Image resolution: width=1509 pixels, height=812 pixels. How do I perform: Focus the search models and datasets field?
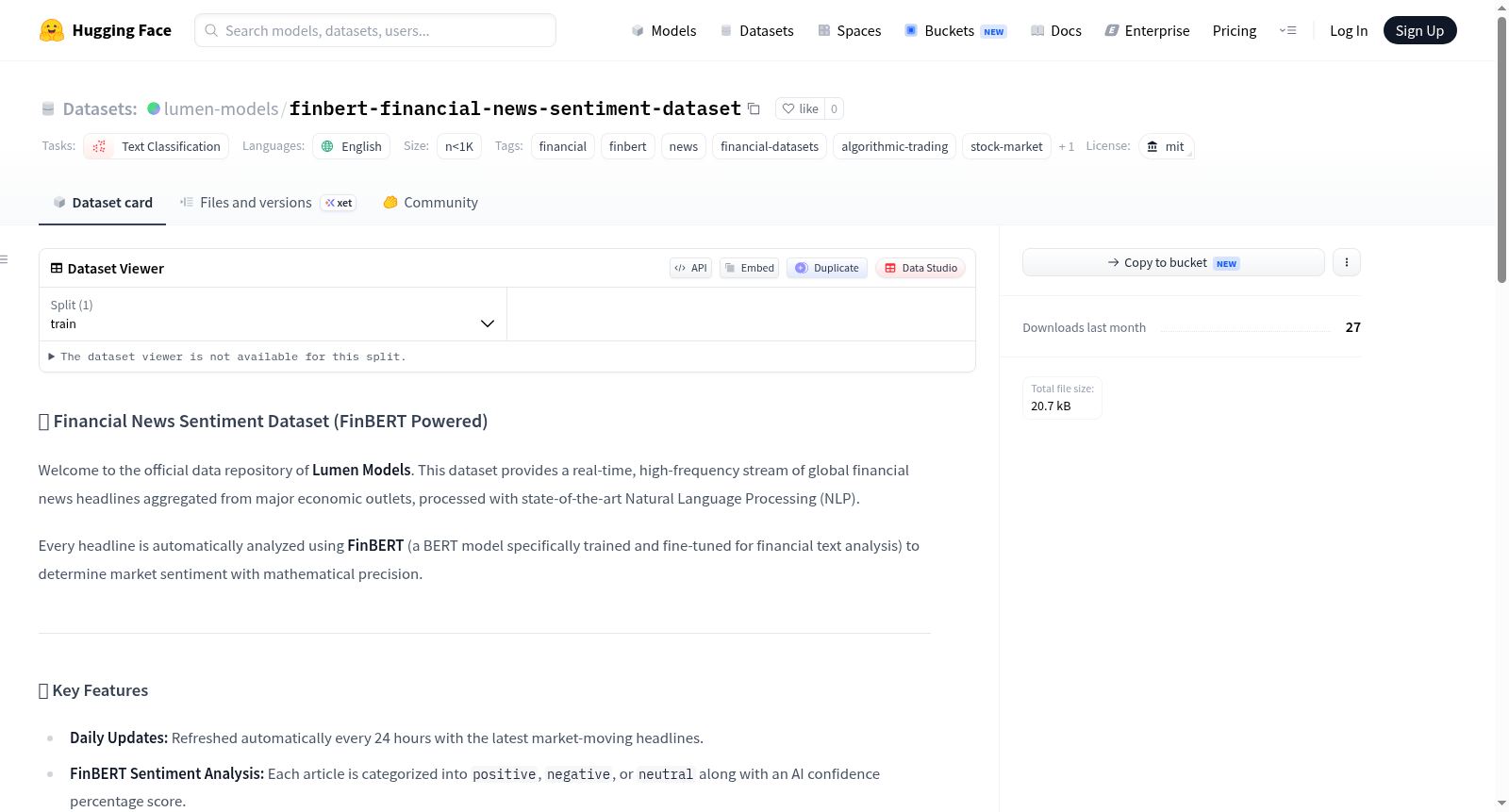tap(375, 30)
